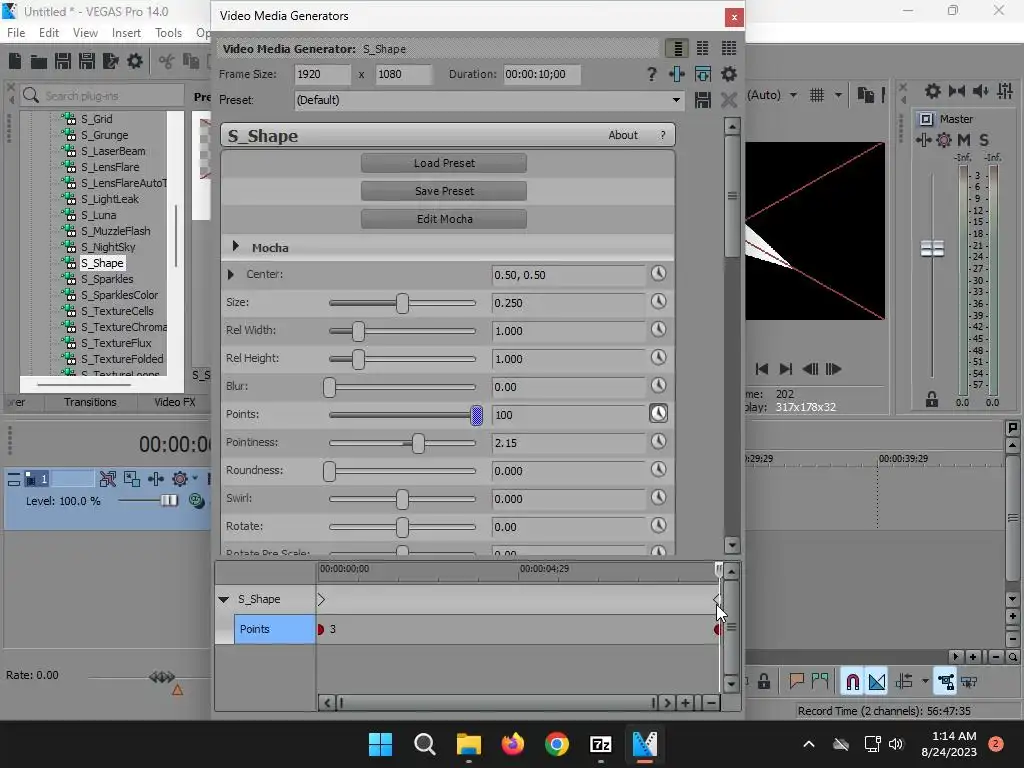The height and width of the screenshot is (768, 1024).
Task: Open Auto Ripple dropdown arrow
Action: point(925,682)
